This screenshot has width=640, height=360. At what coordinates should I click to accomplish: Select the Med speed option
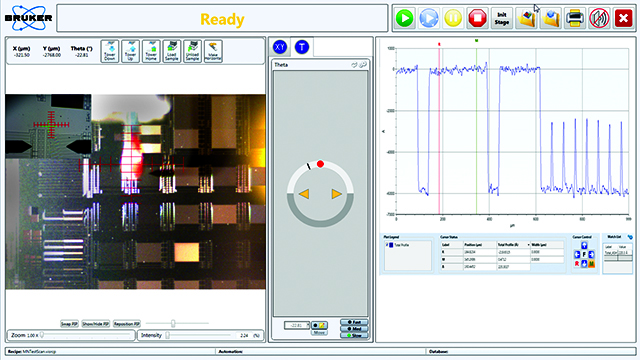click(x=354, y=329)
